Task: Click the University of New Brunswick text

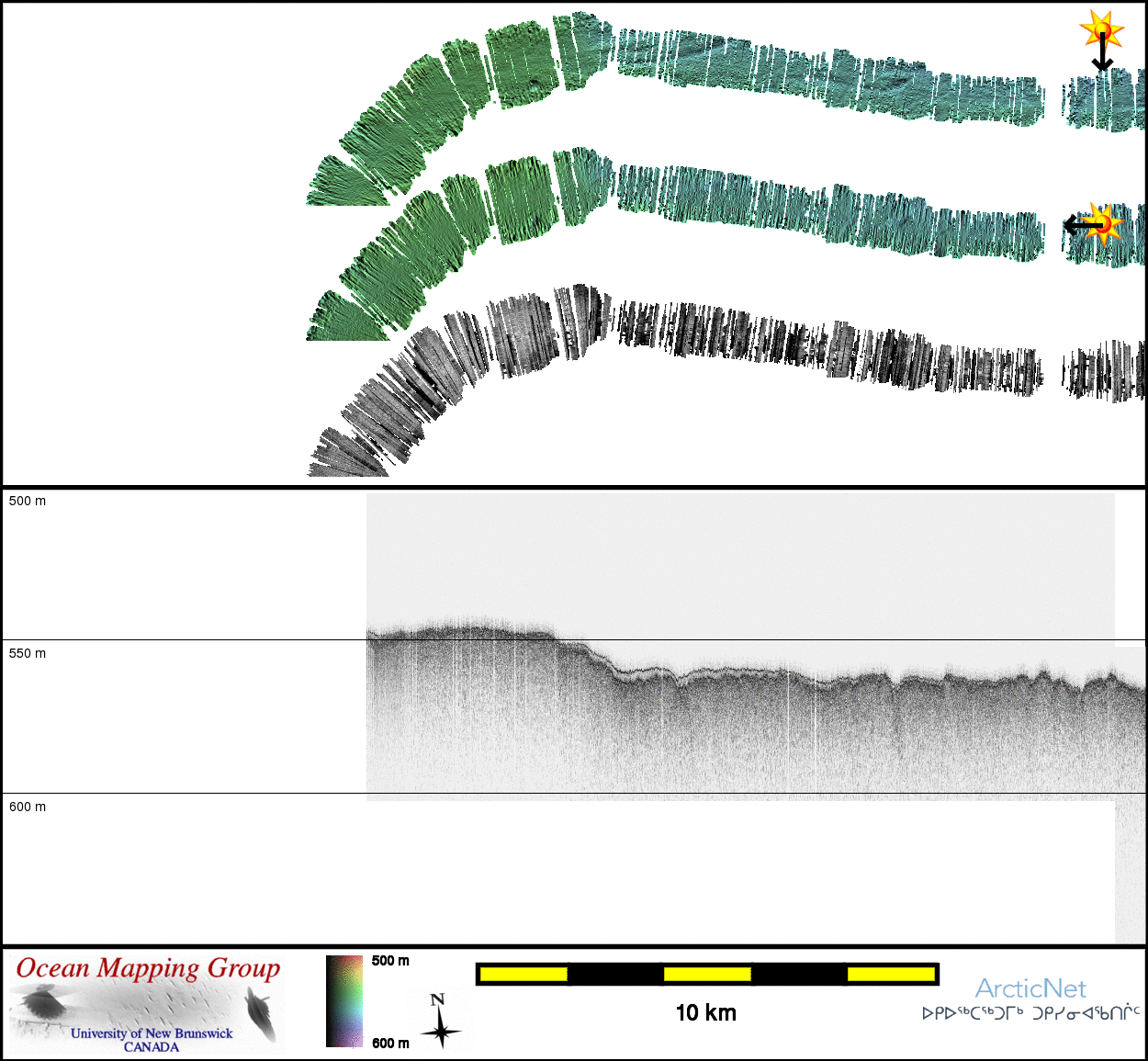Action: pos(152,1033)
